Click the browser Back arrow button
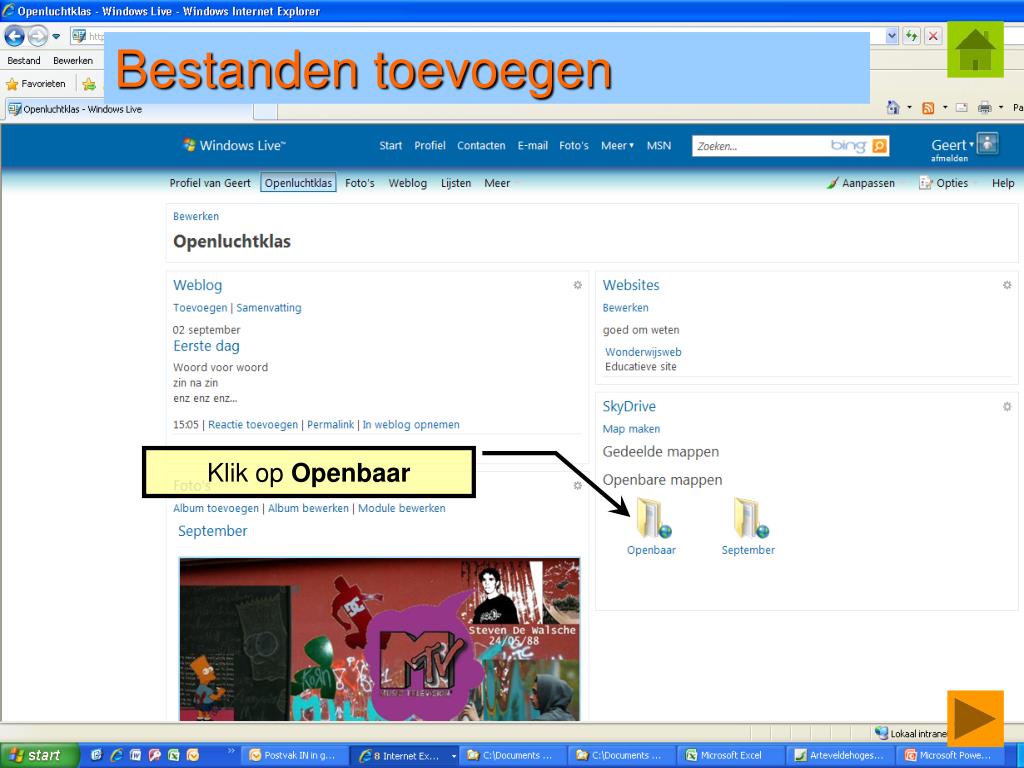This screenshot has height=768, width=1024. tap(14, 36)
